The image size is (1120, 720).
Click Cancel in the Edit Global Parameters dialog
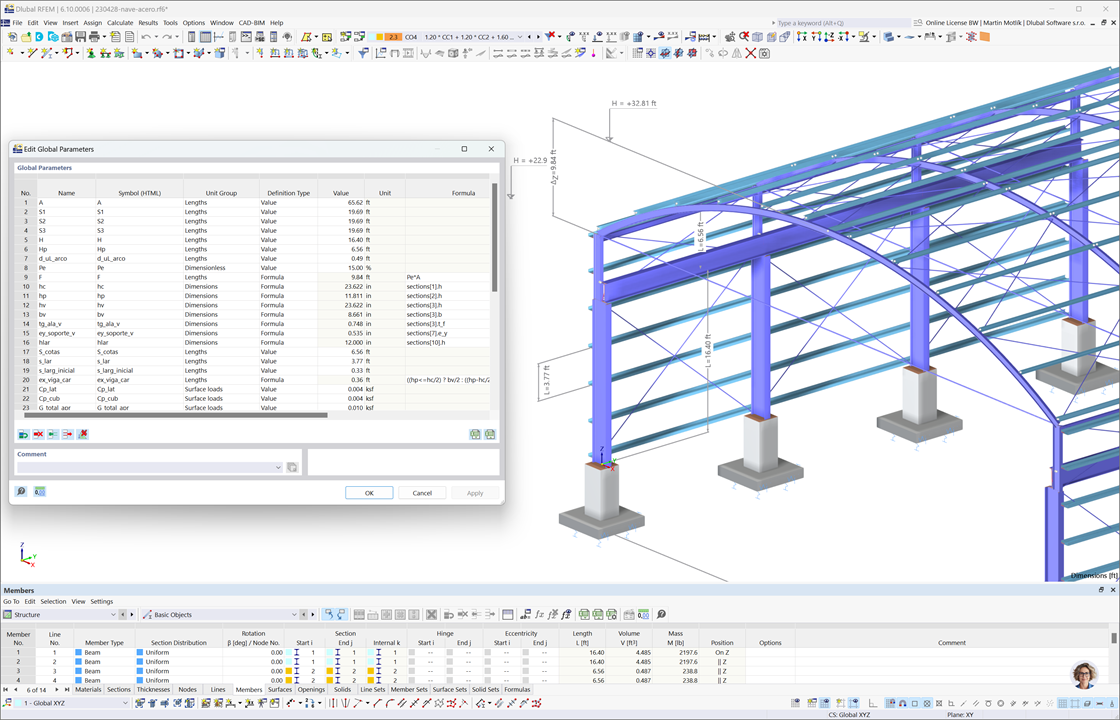(421, 492)
